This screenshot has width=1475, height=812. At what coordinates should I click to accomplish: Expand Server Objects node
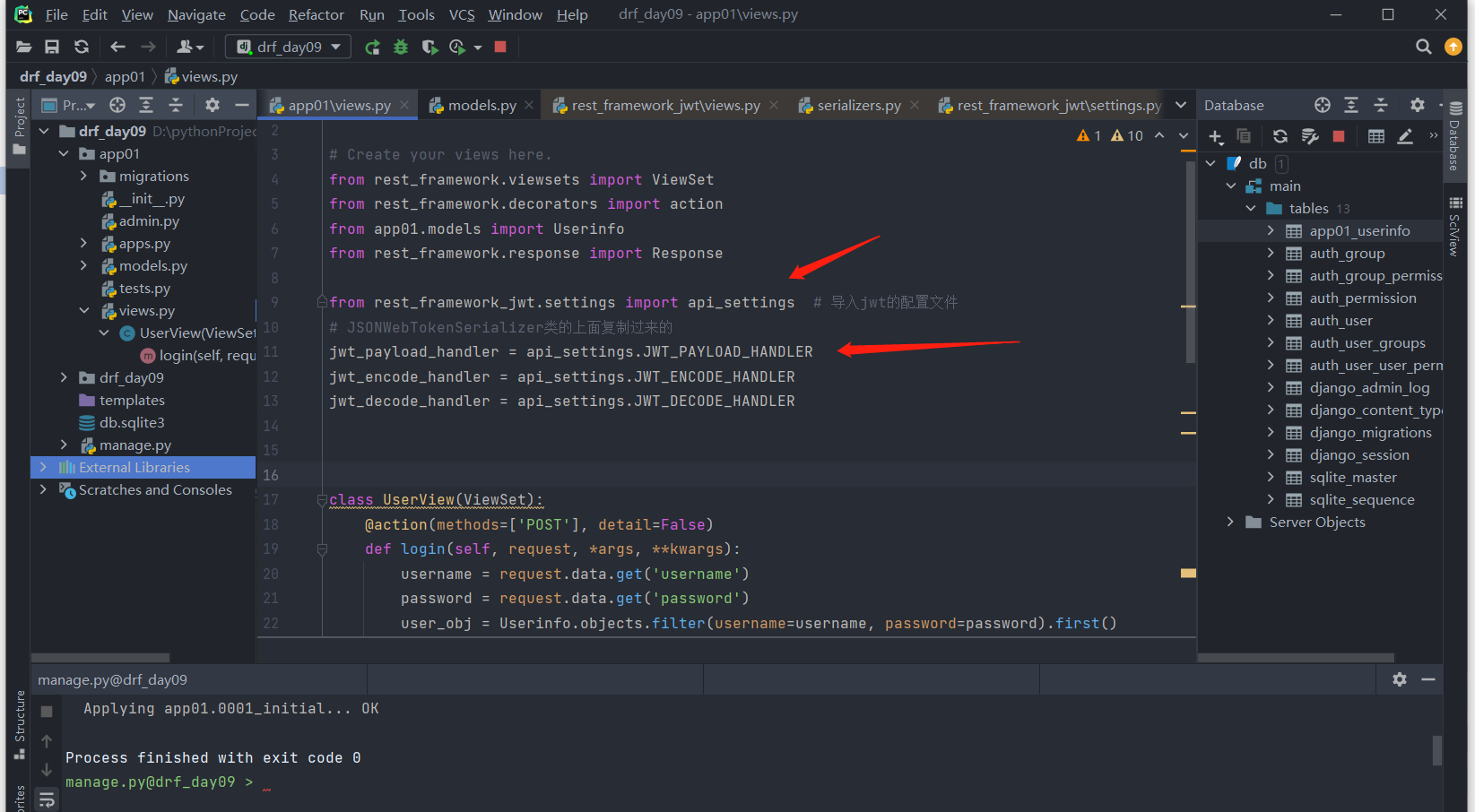click(1230, 523)
